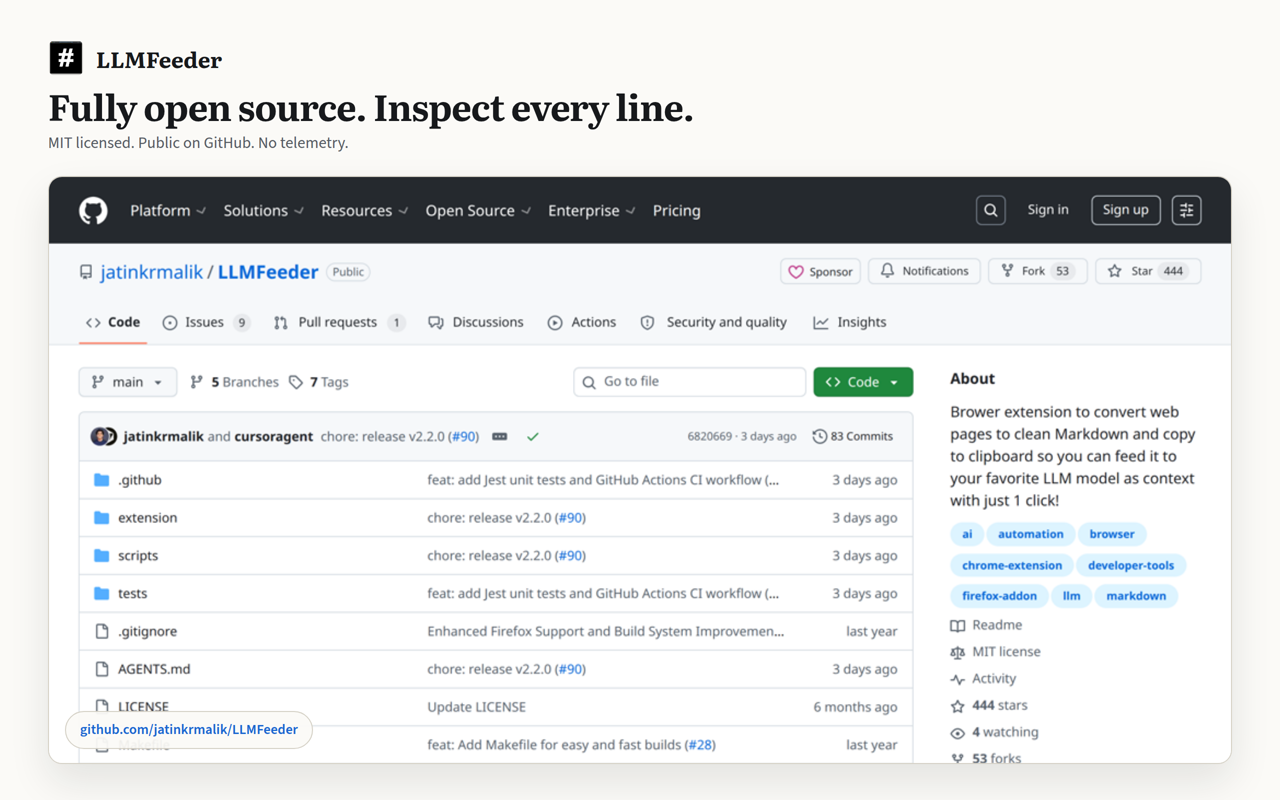
Task: Open the 5 Branches link
Action: [234, 382]
